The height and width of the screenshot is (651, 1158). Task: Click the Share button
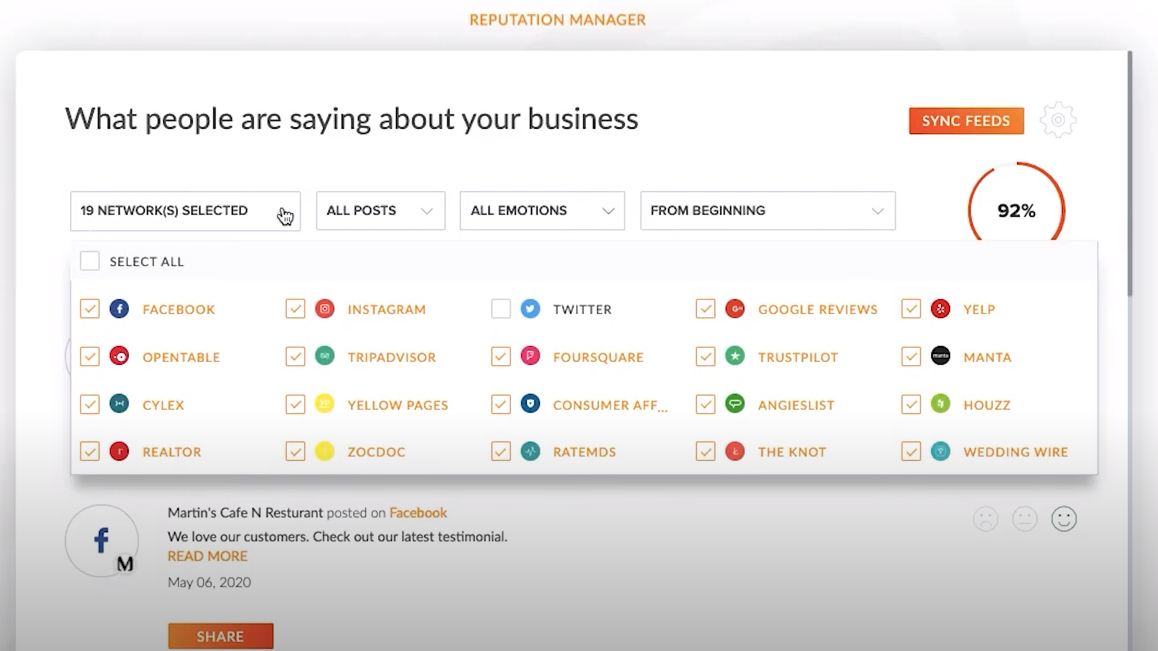coord(220,636)
